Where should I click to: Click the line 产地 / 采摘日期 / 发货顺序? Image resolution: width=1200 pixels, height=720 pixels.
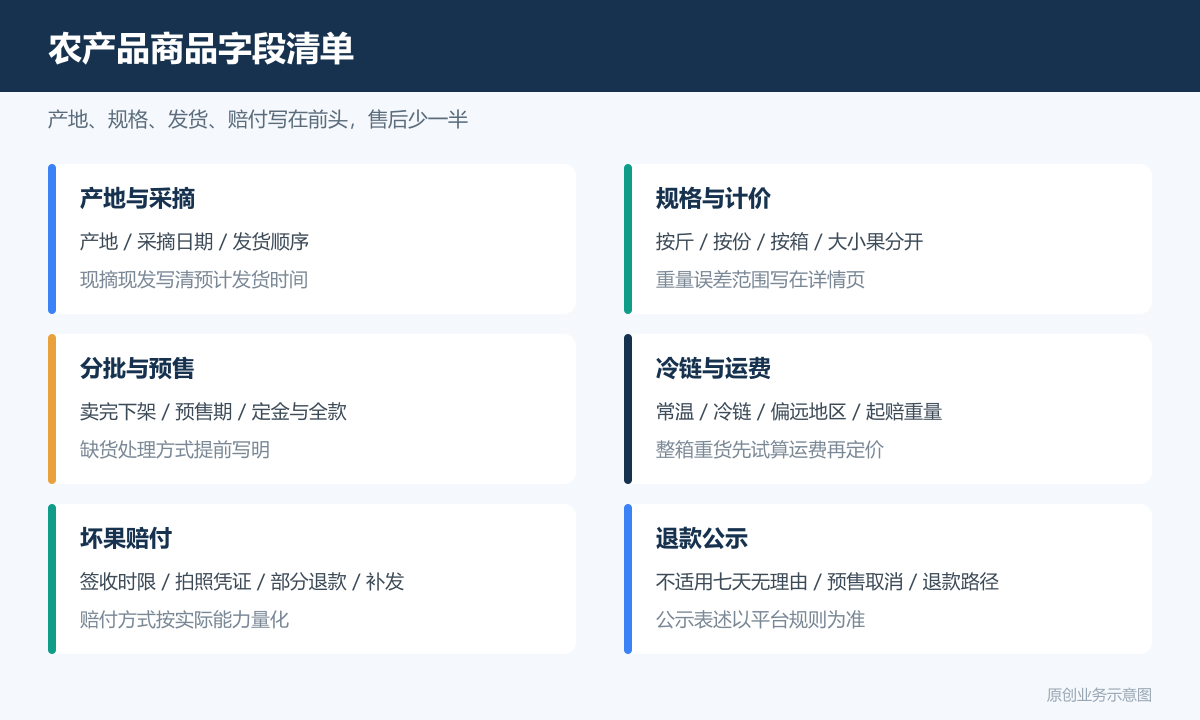coord(194,242)
